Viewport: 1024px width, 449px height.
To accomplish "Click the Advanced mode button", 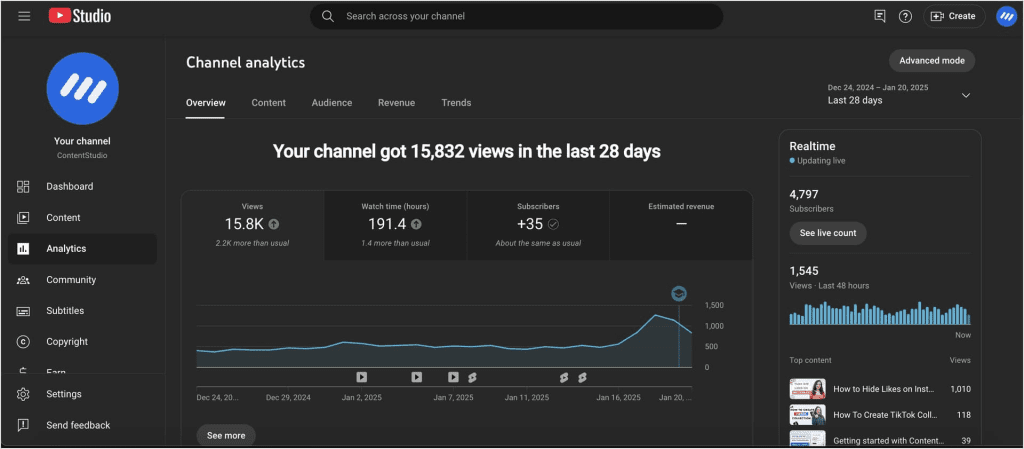I will click(x=931, y=61).
